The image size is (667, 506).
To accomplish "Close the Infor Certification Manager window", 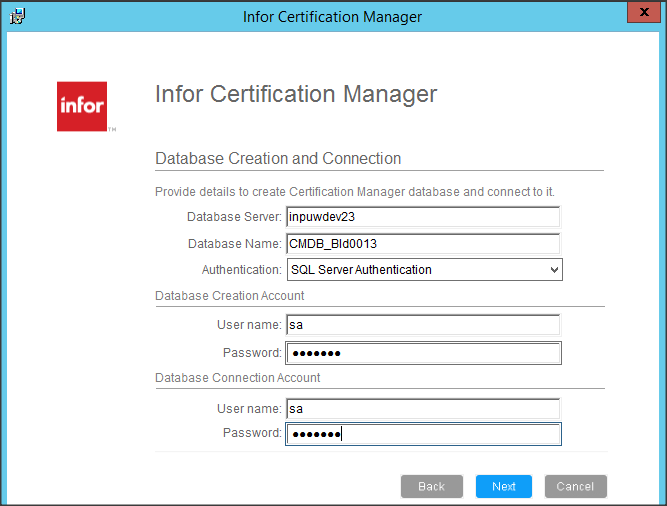I will coord(644,12).
